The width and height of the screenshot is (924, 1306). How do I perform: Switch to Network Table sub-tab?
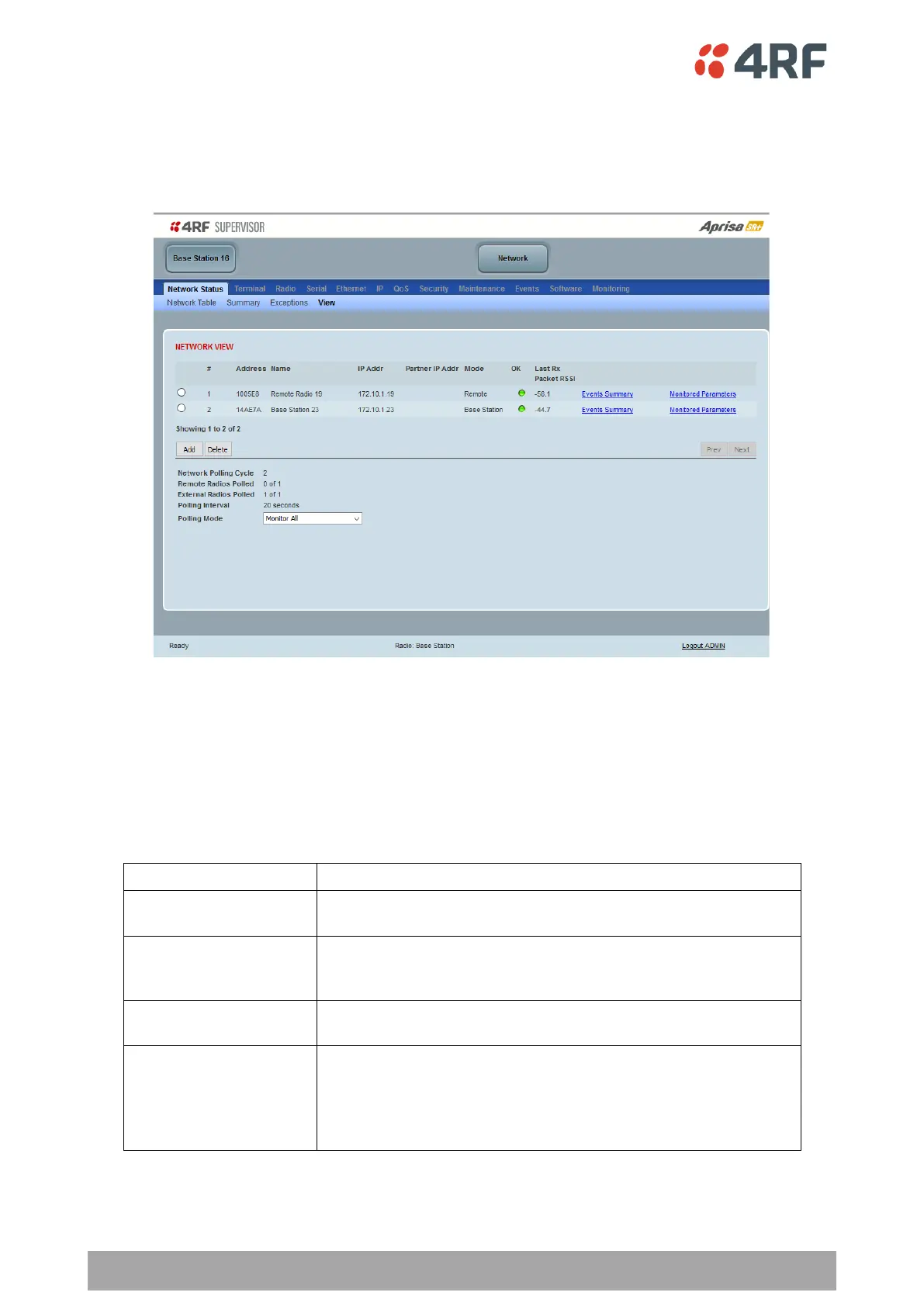click(x=192, y=303)
